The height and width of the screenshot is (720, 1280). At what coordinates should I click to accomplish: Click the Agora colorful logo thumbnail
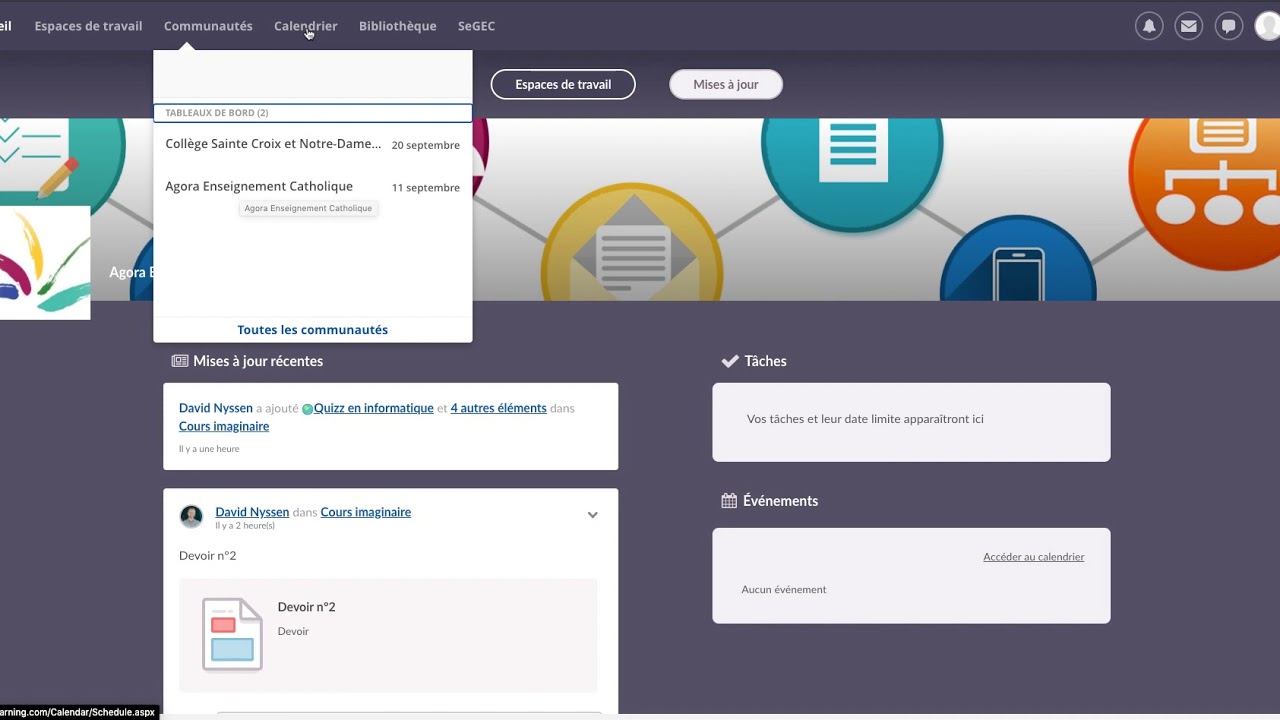coord(45,263)
